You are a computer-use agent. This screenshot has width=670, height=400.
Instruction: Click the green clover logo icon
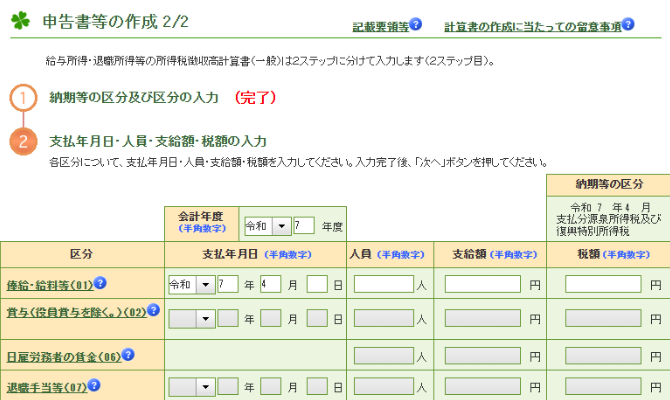point(21,22)
